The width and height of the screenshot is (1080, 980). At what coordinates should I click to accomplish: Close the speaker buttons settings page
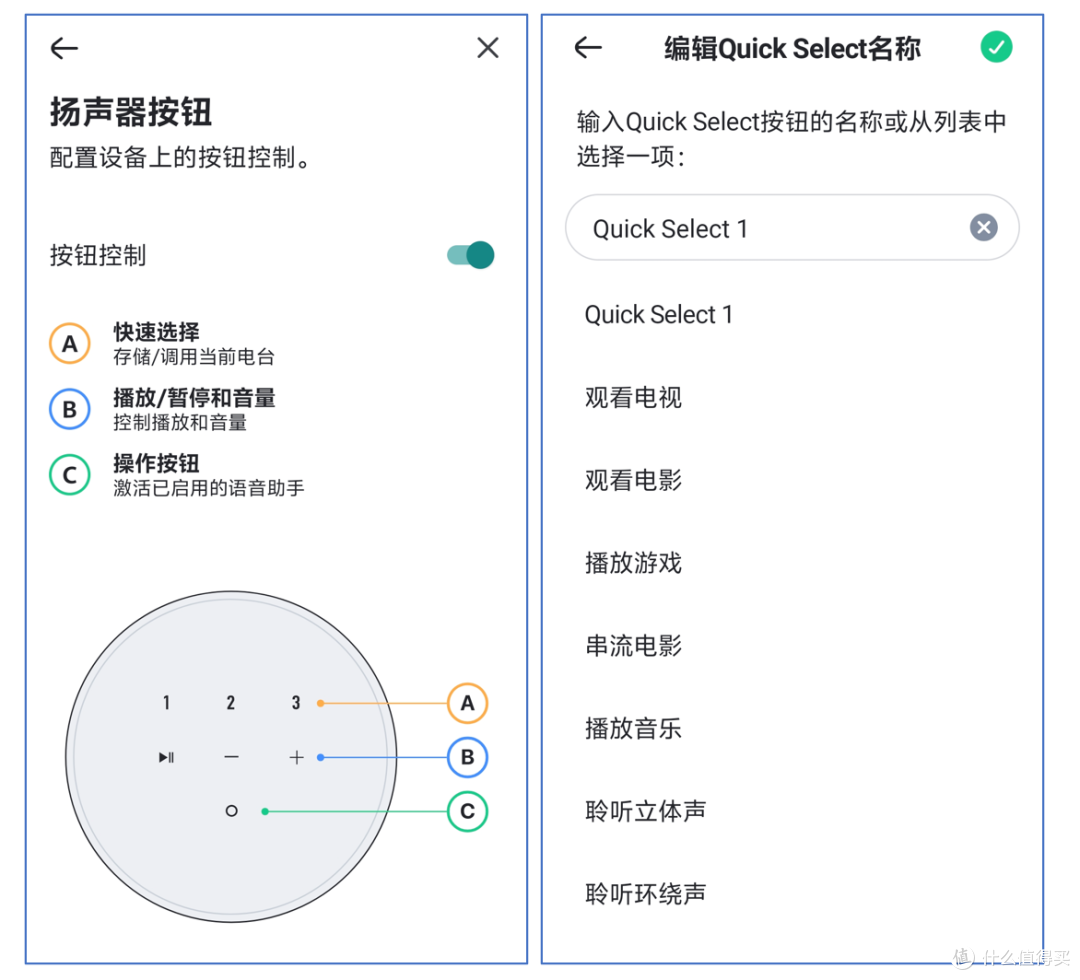pos(488,48)
